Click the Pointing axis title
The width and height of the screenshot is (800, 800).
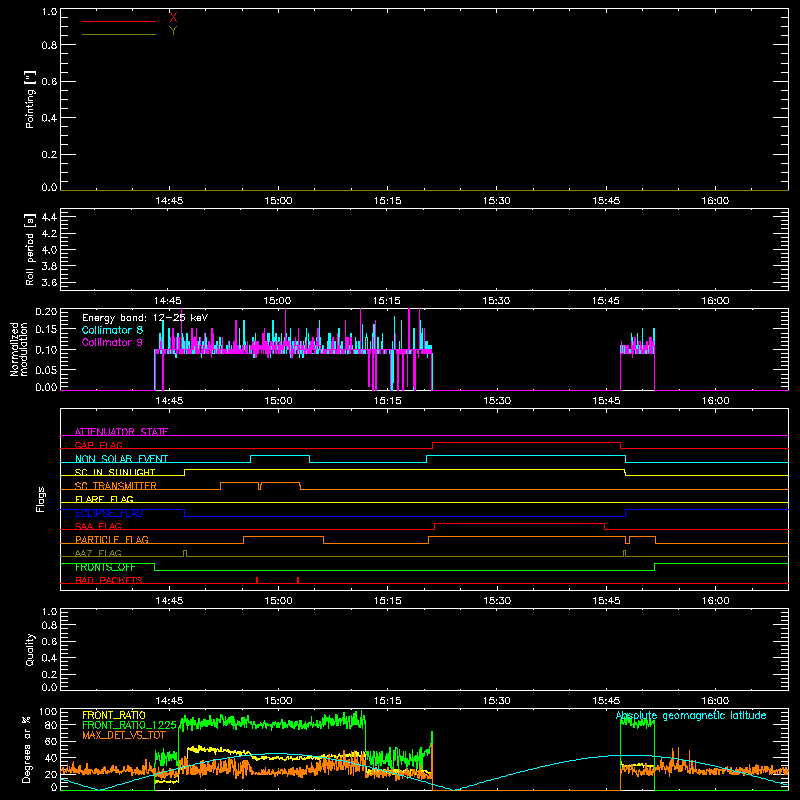point(30,99)
